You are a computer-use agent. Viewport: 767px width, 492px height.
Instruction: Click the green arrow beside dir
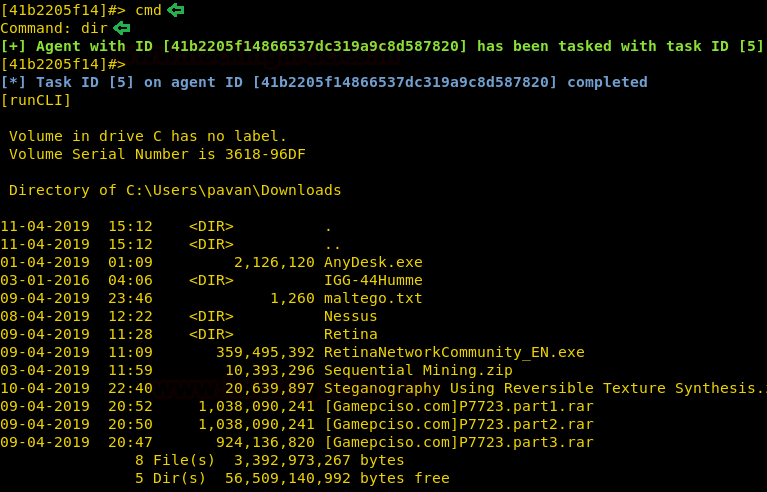121,28
